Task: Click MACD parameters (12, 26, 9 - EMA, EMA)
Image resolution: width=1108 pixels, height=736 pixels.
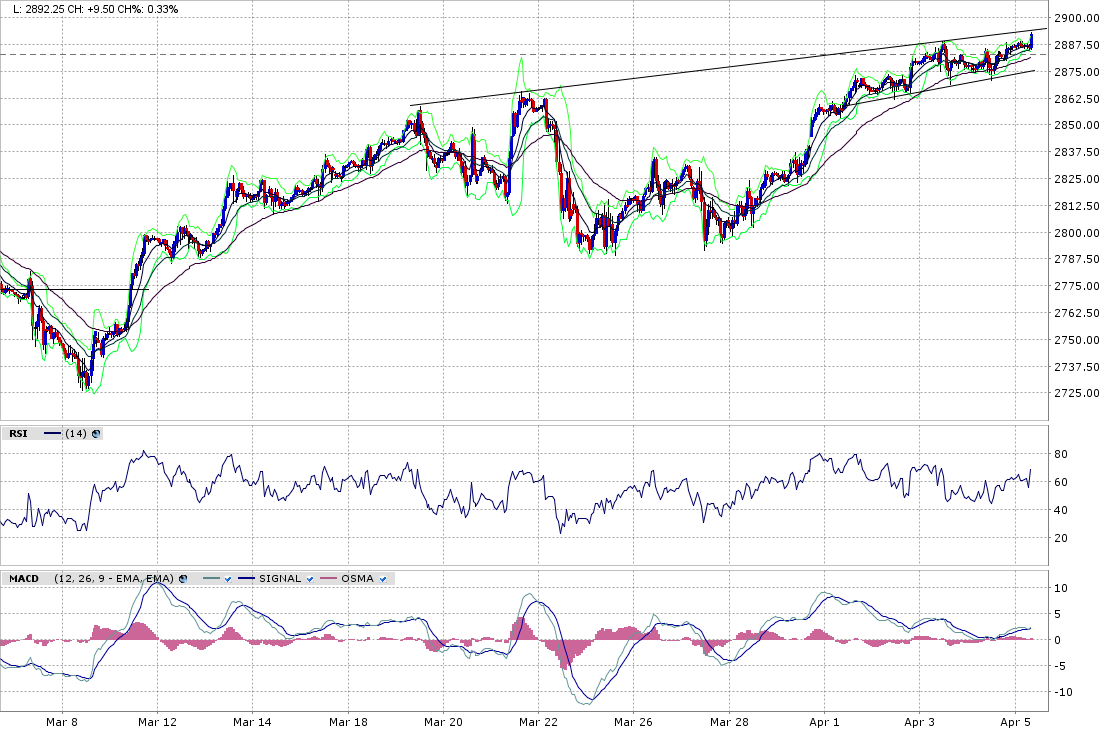Action: click(114, 578)
